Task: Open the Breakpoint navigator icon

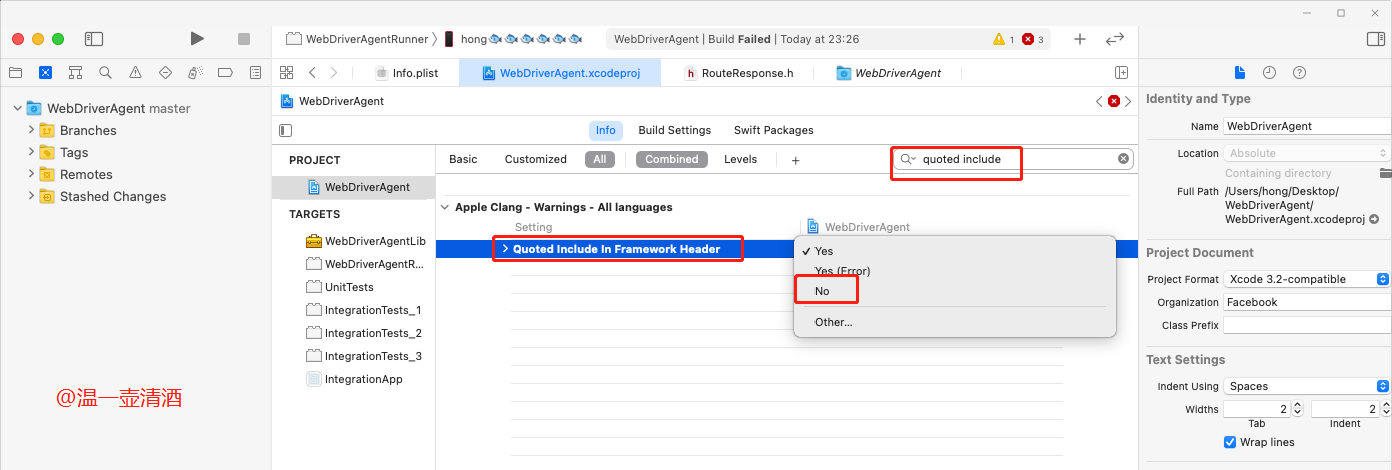Action: pos(225,73)
